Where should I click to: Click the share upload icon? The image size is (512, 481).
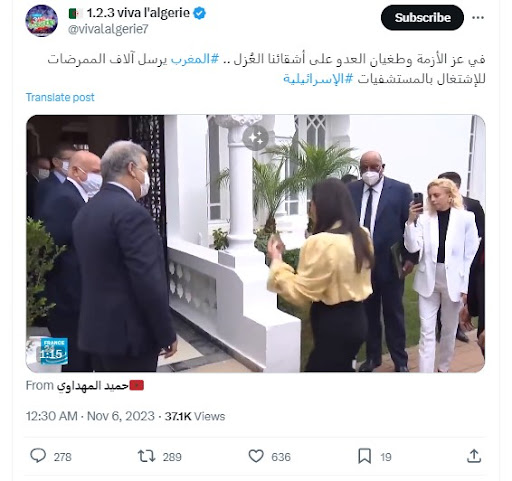coord(474,456)
